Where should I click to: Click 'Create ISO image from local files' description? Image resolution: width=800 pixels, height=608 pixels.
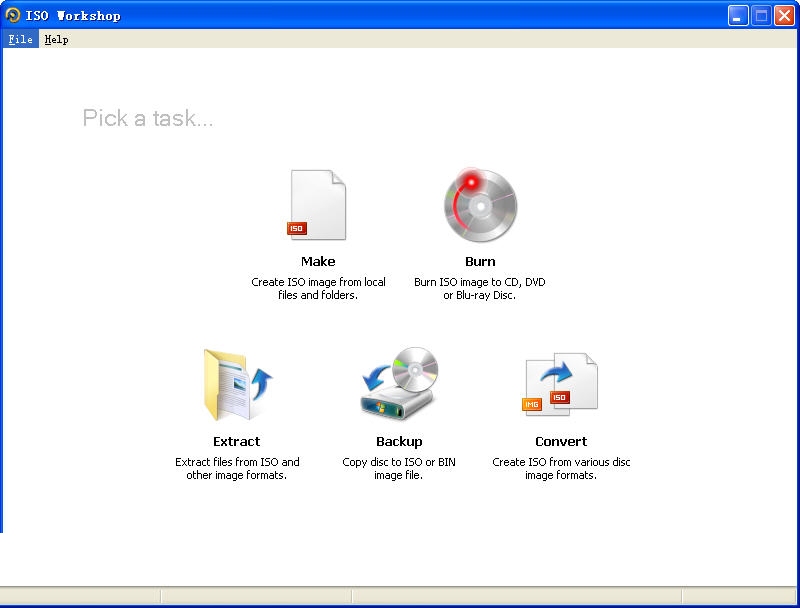[x=318, y=289]
